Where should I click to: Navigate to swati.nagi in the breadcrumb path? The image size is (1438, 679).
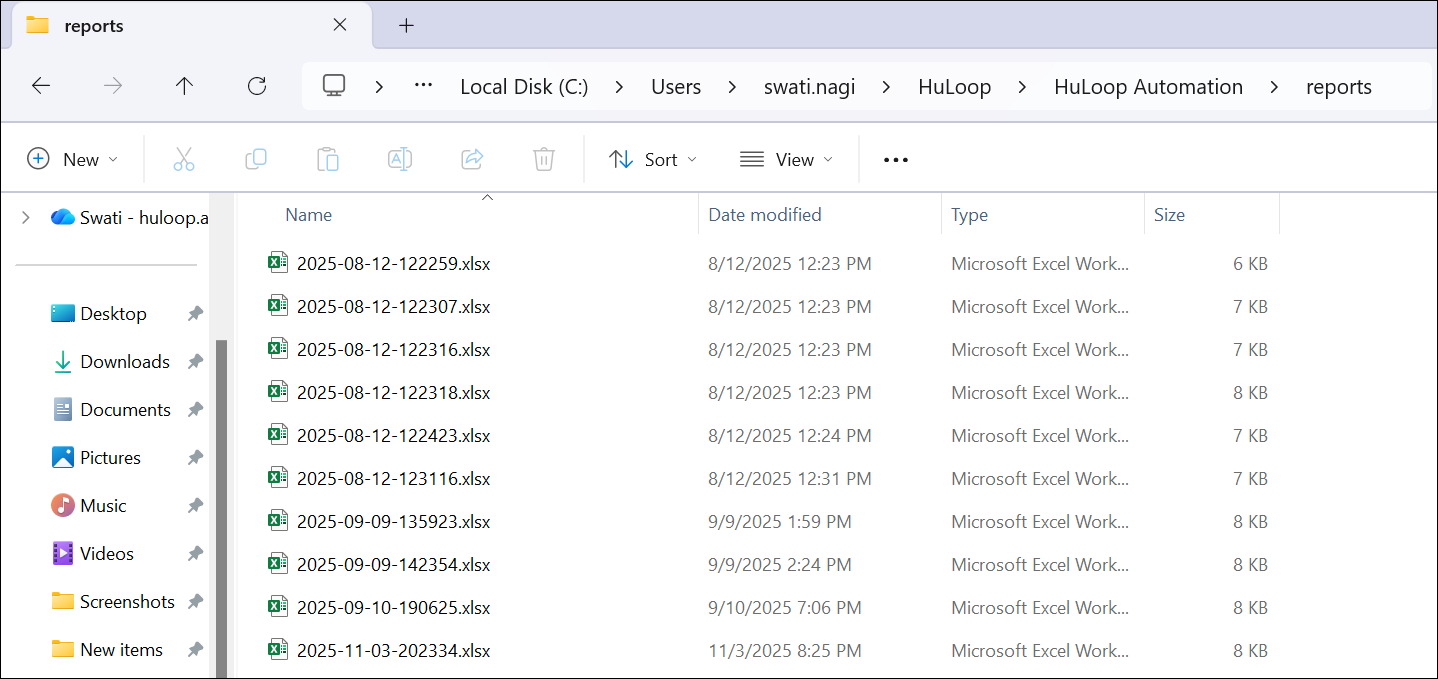click(809, 86)
